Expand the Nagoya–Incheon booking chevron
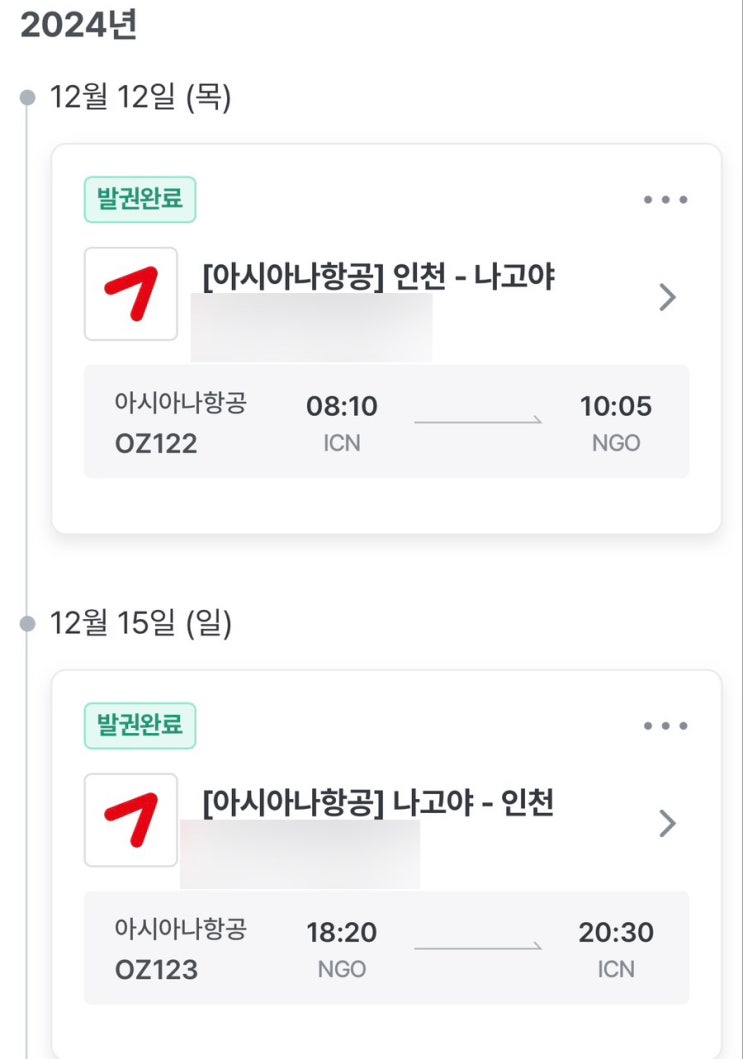This screenshot has height=1059, width=743. coord(668,823)
